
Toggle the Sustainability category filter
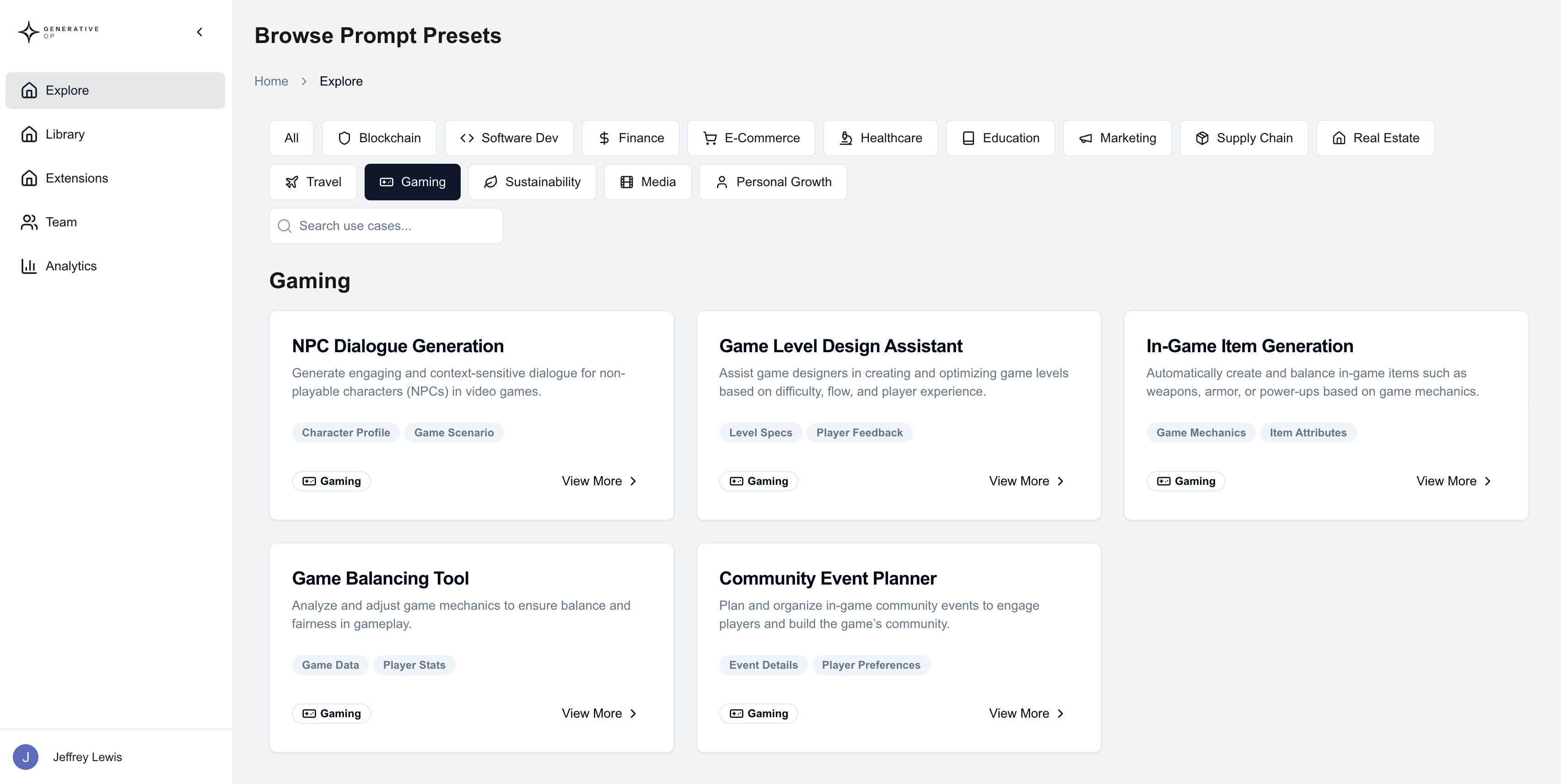click(532, 182)
